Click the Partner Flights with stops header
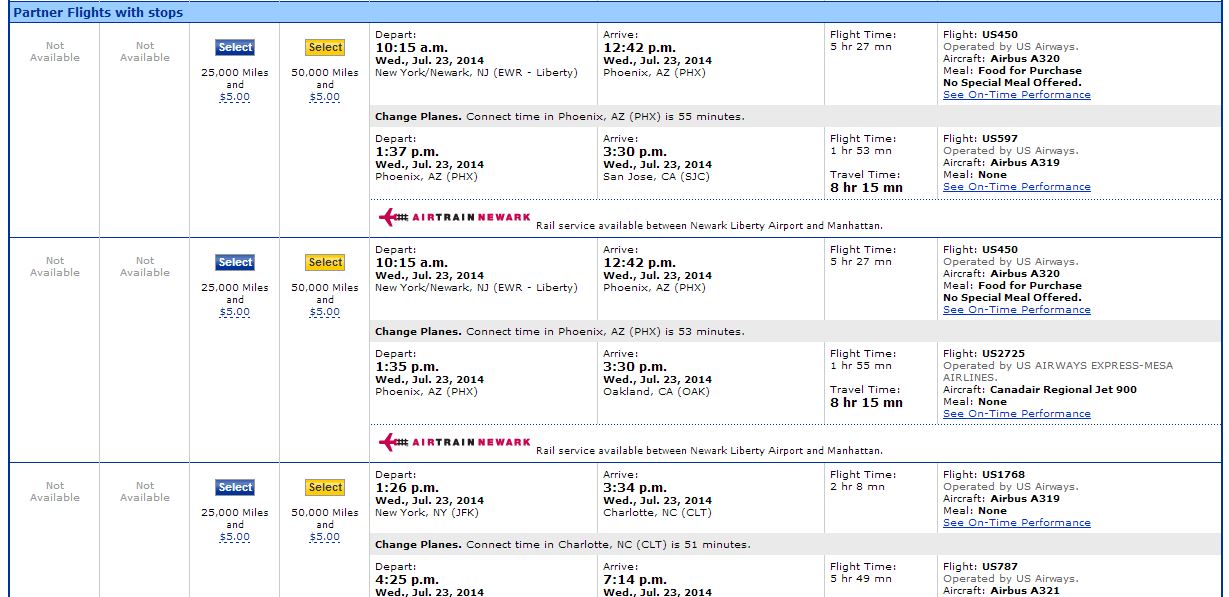 click(x=98, y=13)
